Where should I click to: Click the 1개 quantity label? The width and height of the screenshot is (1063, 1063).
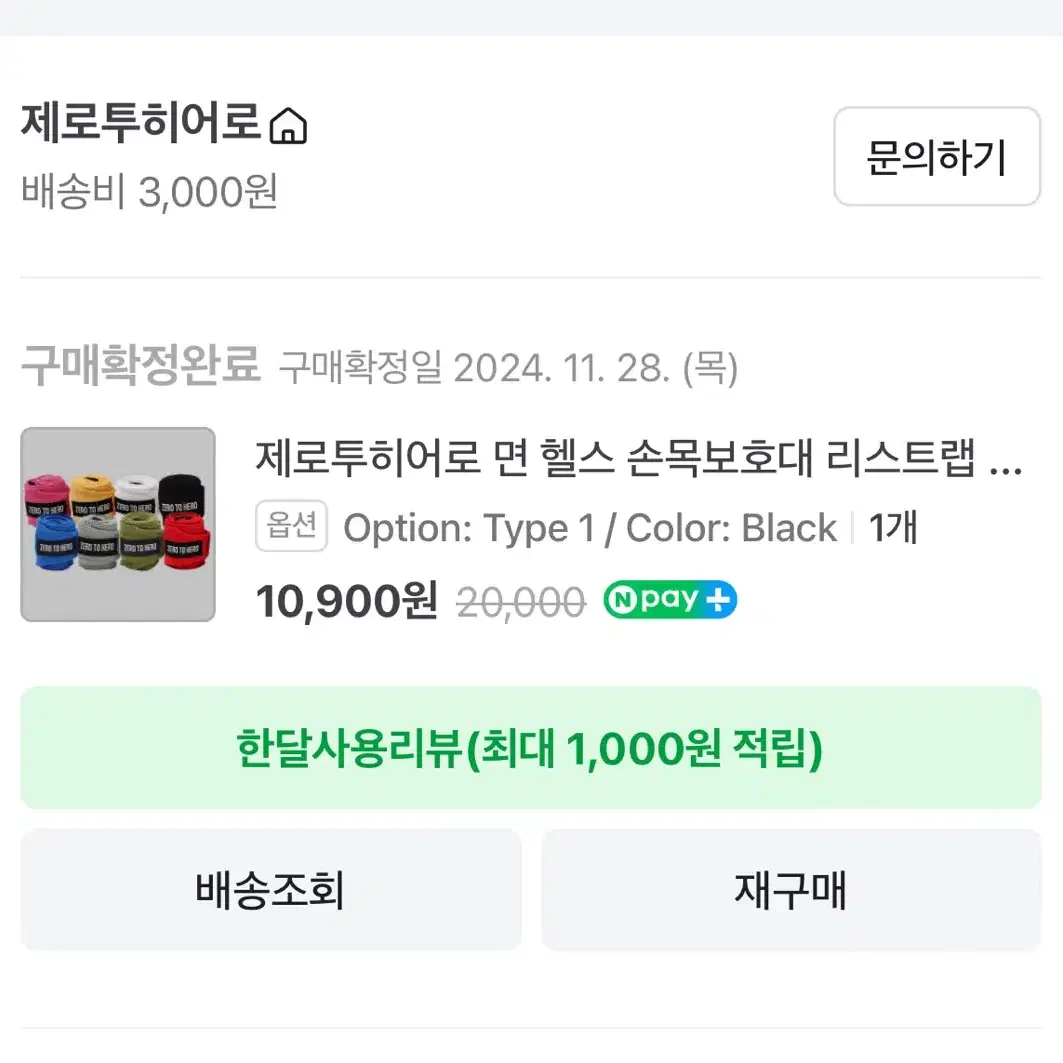point(894,527)
